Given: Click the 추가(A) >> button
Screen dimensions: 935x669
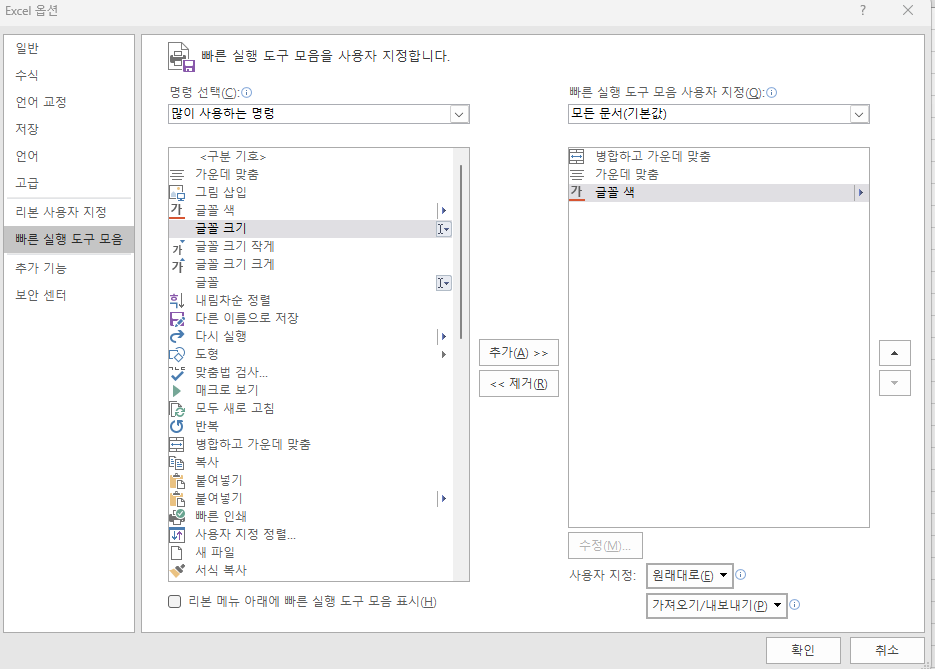Looking at the screenshot, I should tap(519, 352).
